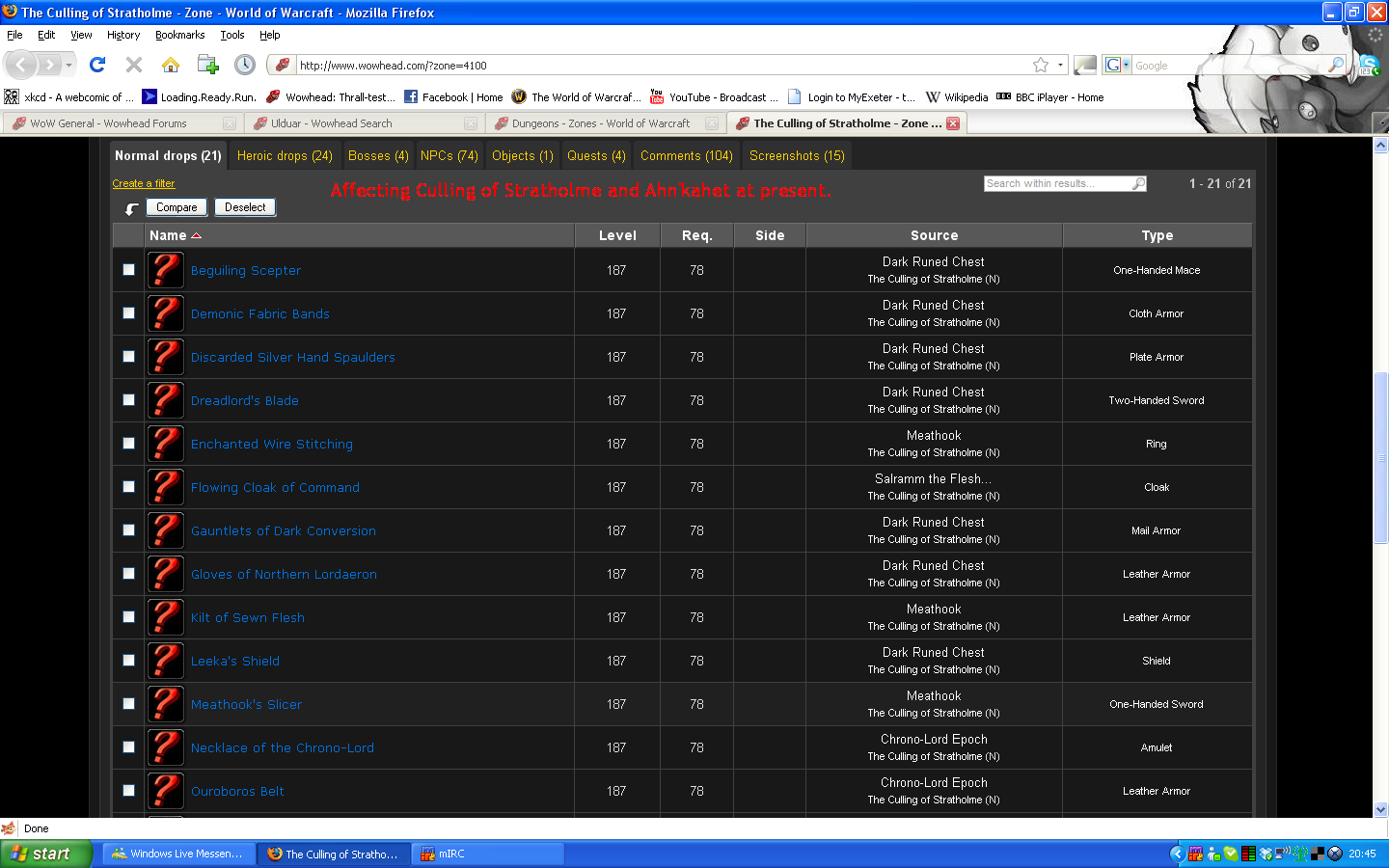1389x868 pixels.
Task: Click the Wowhead site icon in address bar
Action: (283, 65)
